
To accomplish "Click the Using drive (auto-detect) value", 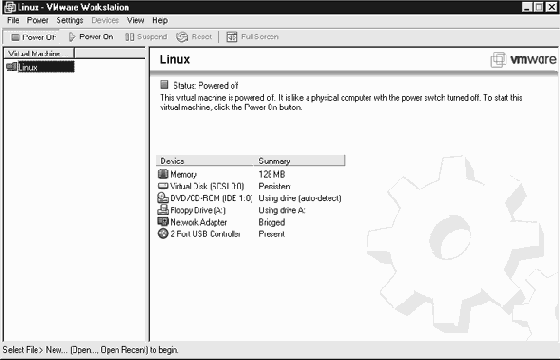I will (x=300, y=198).
